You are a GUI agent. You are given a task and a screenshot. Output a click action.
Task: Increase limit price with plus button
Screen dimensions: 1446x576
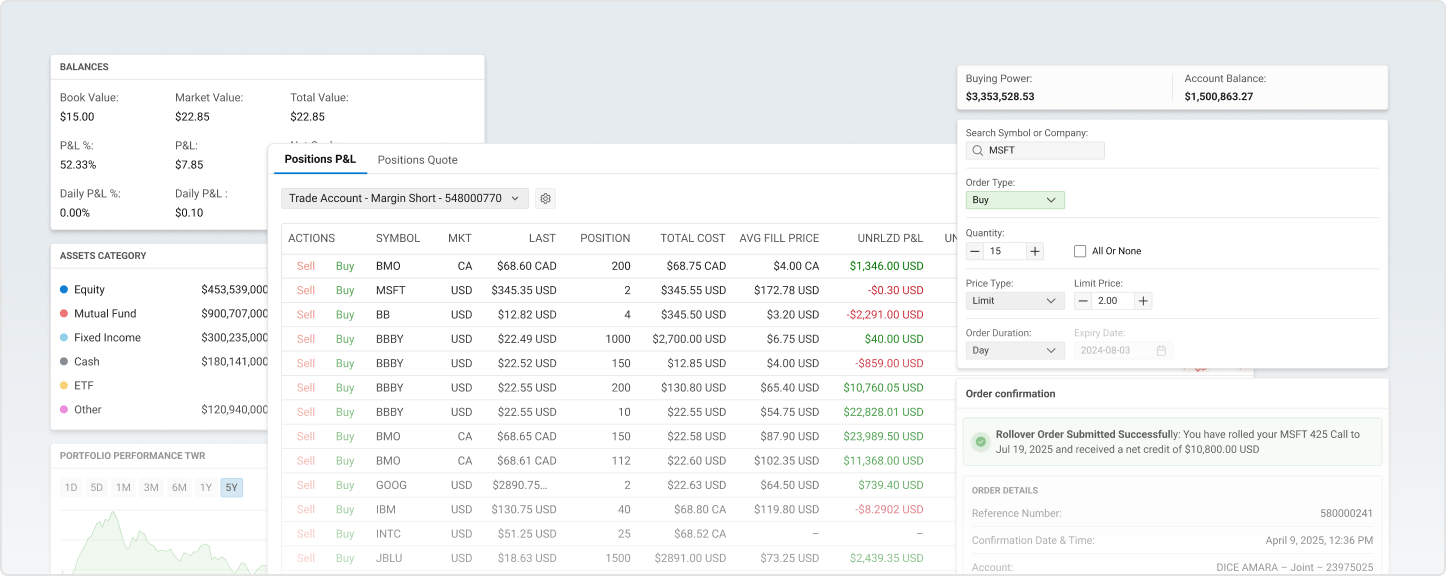tap(1143, 301)
